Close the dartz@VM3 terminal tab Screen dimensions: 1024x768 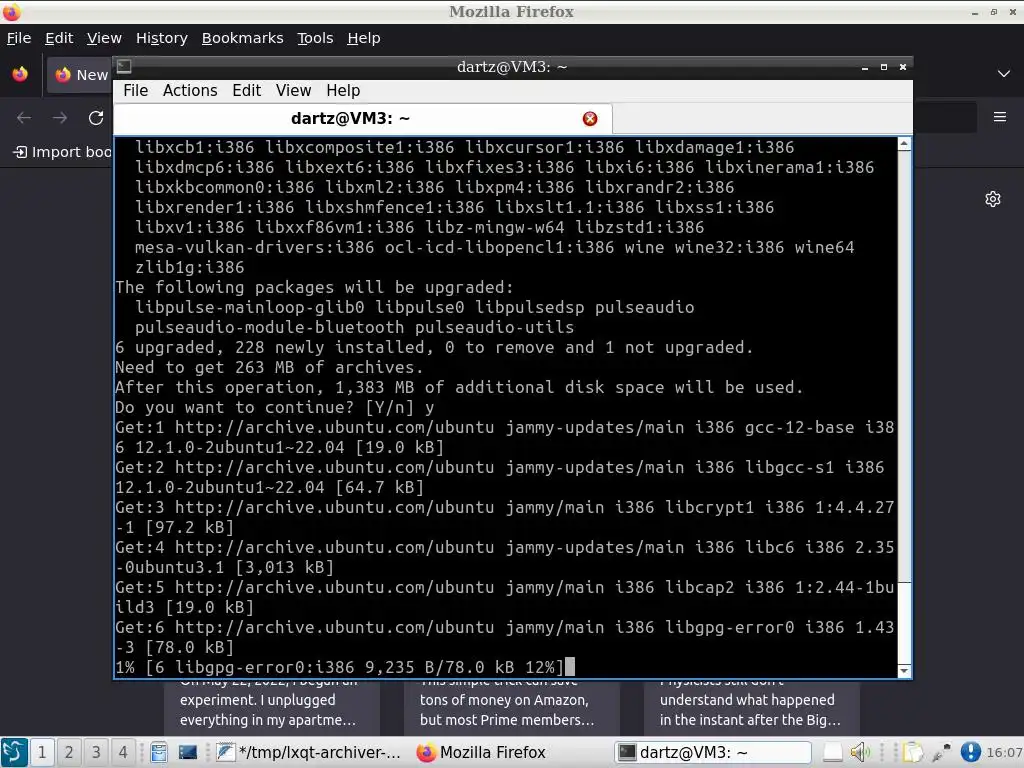click(590, 119)
